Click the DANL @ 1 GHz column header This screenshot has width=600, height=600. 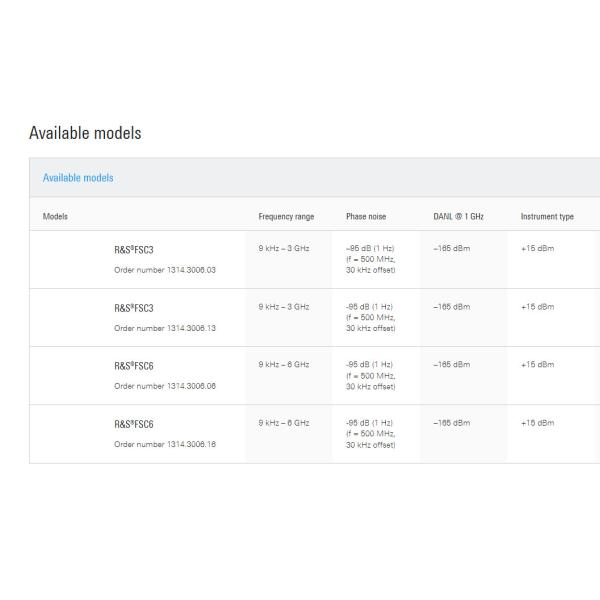pos(458,217)
